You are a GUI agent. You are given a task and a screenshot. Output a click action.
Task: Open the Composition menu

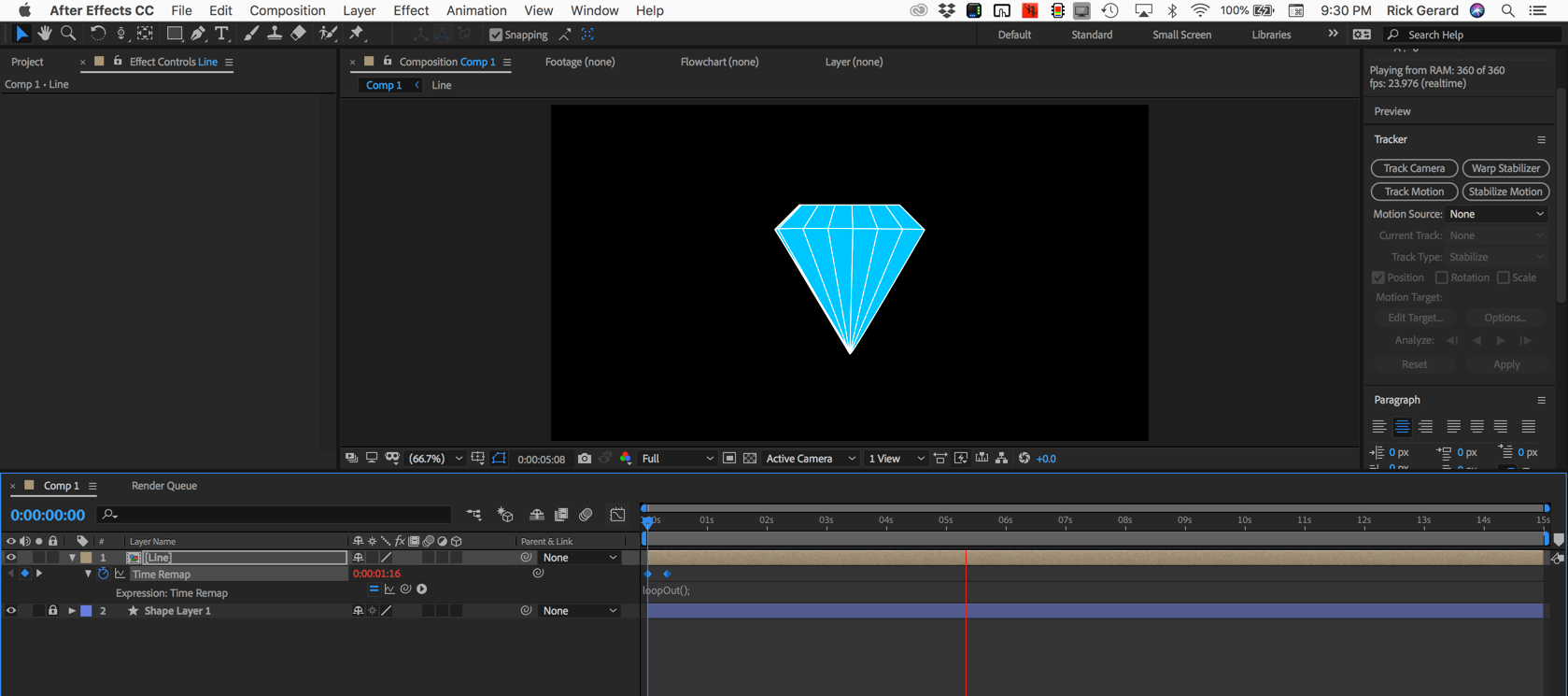click(x=287, y=10)
